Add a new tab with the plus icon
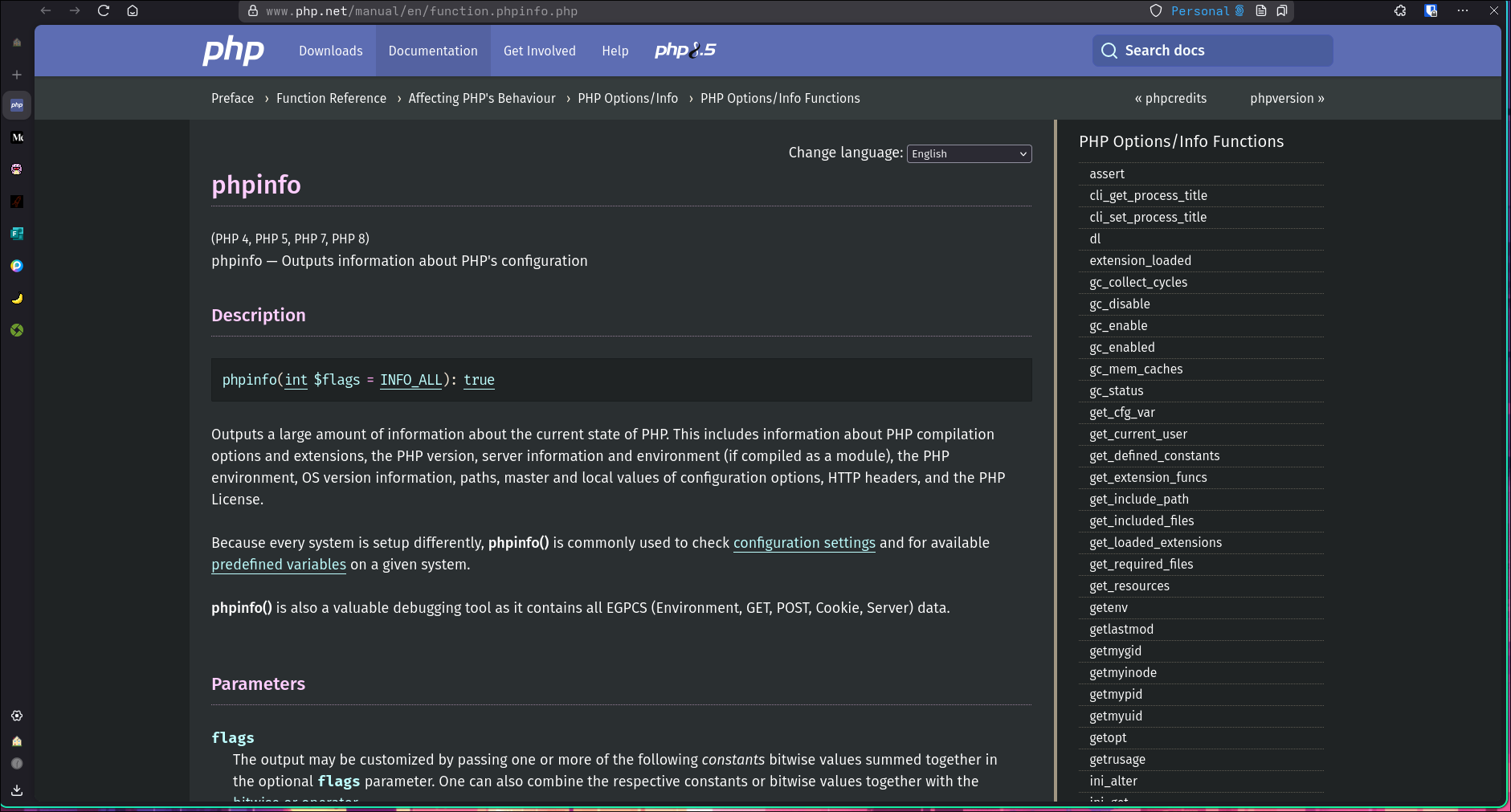The width and height of the screenshot is (1511, 812). pyautogui.click(x=17, y=74)
